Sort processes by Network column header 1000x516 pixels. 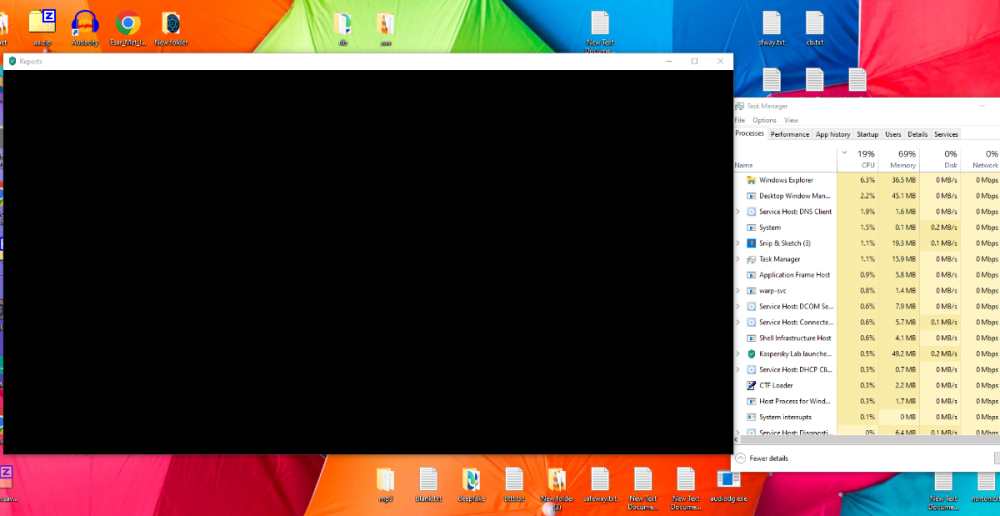[x=981, y=159]
